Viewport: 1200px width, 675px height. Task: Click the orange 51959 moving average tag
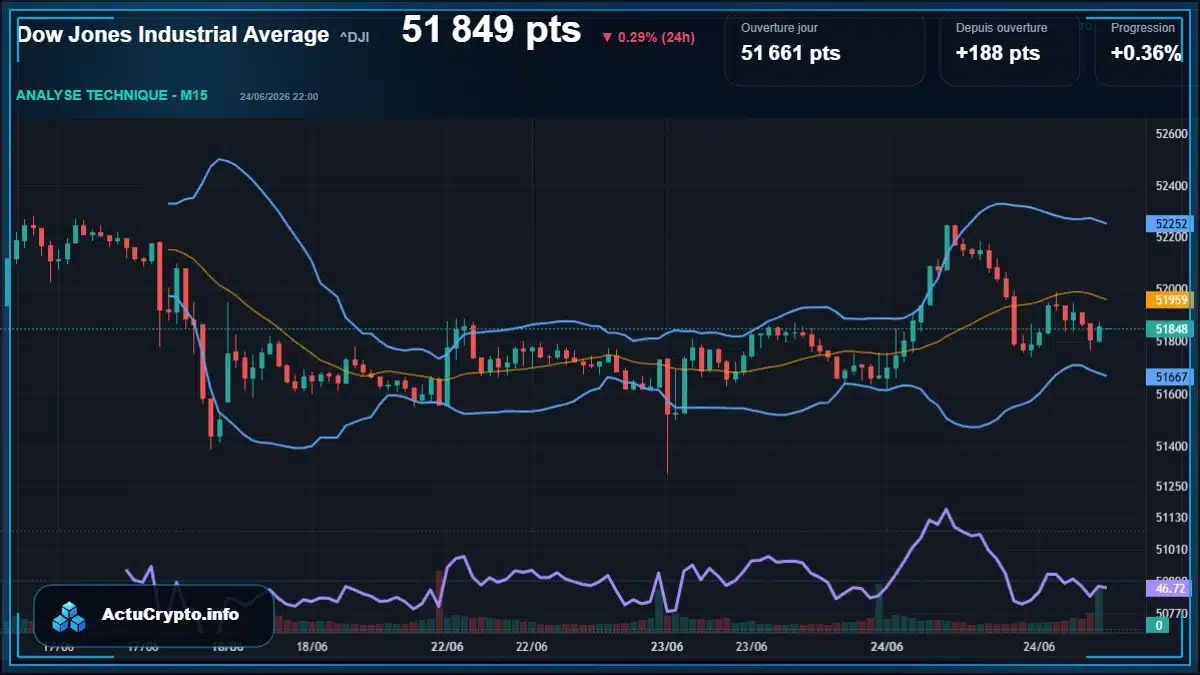click(x=1170, y=299)
